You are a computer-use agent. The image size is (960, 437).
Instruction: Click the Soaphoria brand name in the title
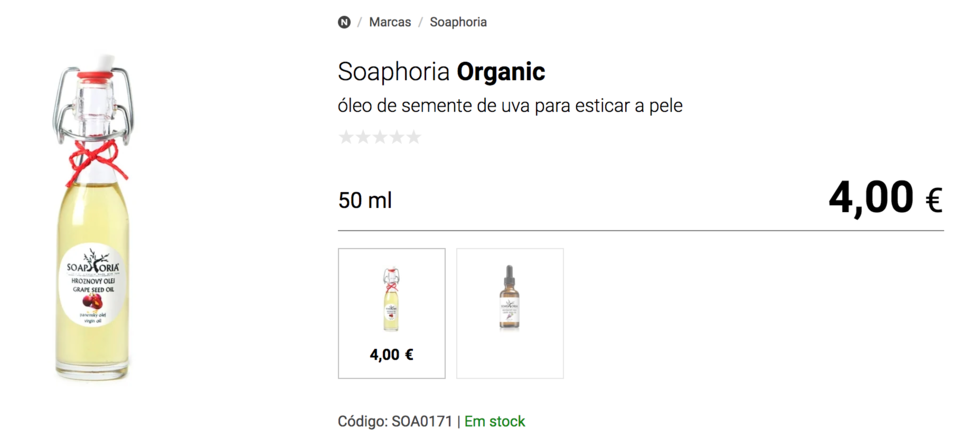394,72
